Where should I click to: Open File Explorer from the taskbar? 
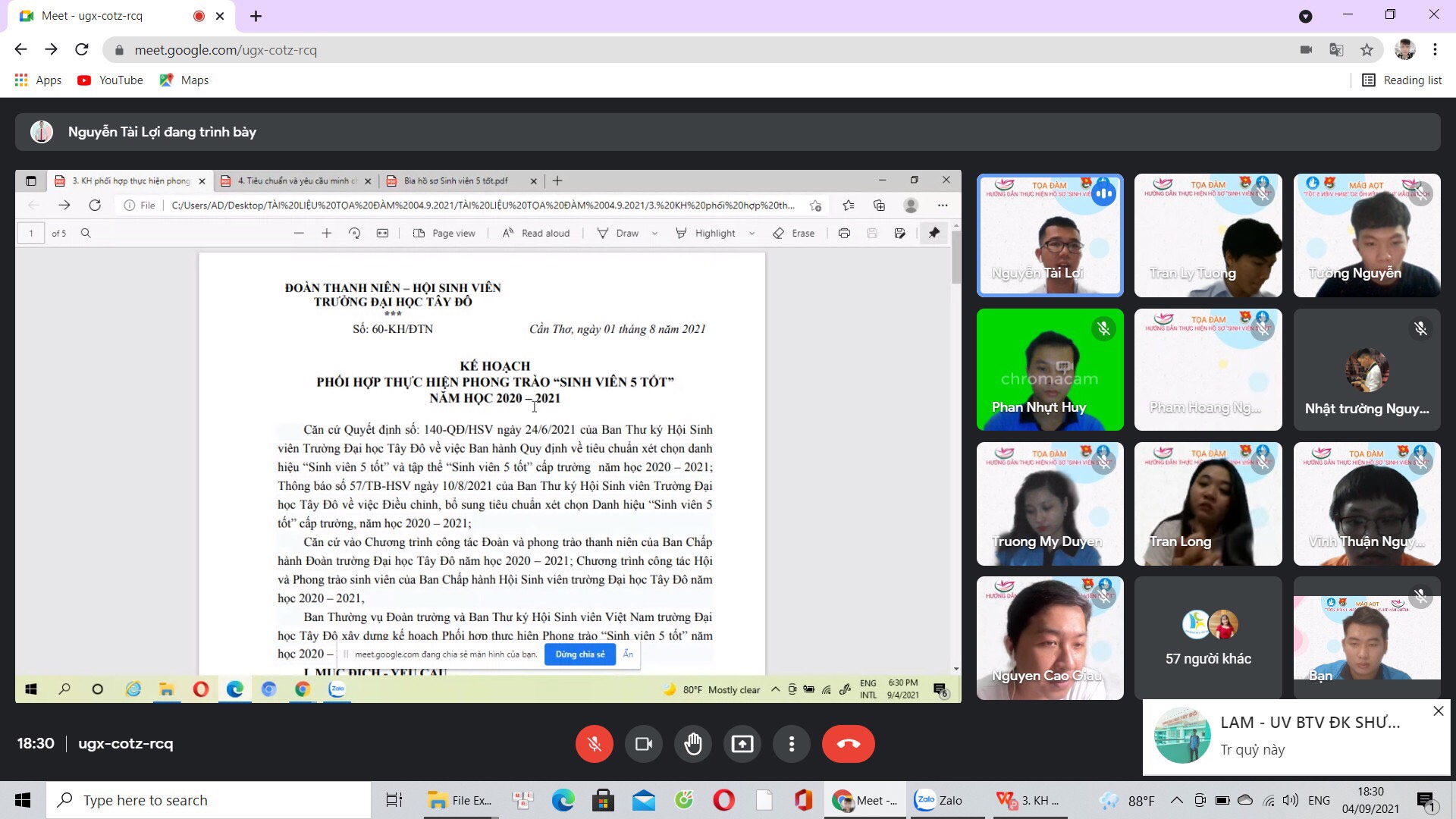pyautogui.click(x=460, y=800)
